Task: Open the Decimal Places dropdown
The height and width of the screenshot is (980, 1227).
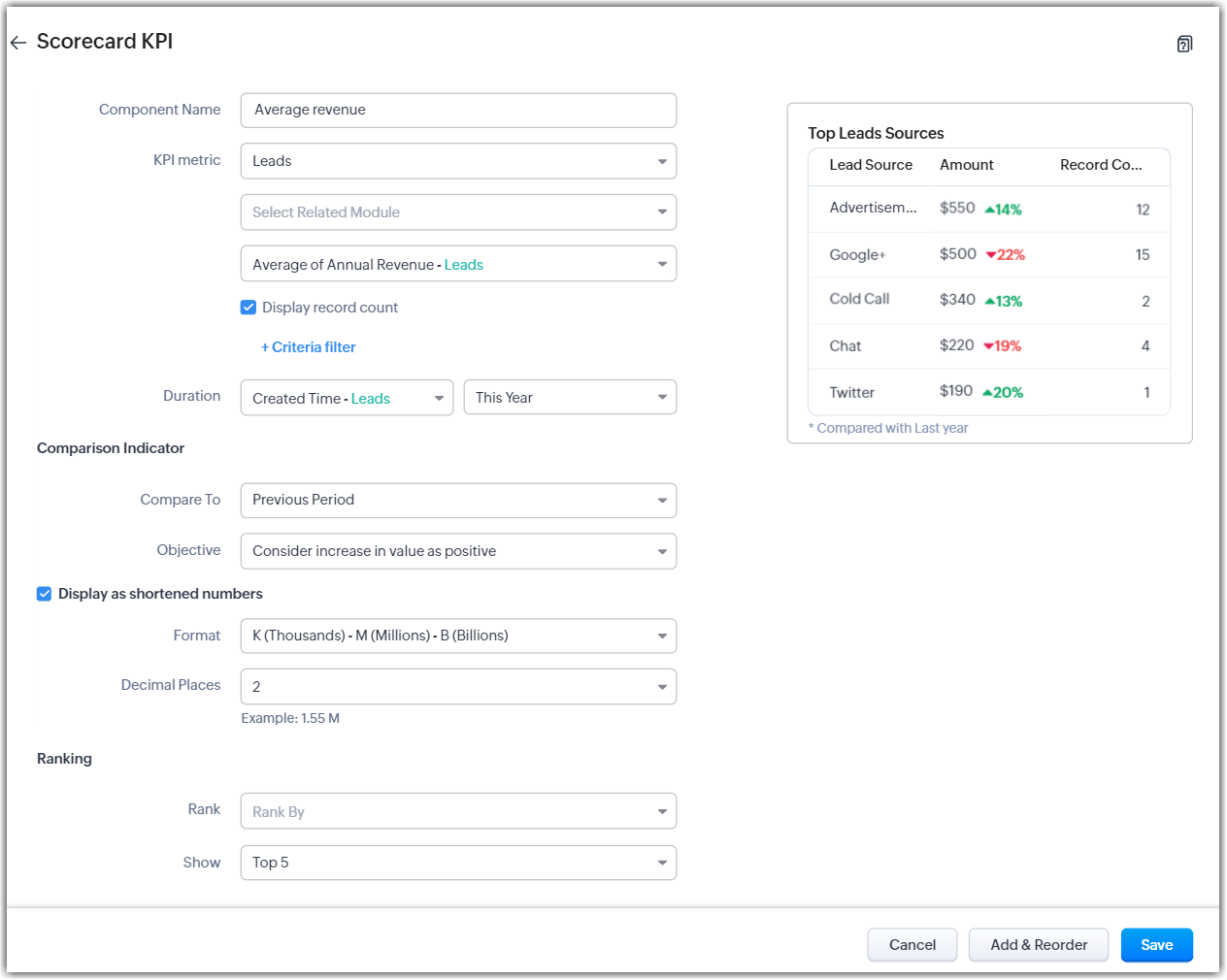Action: [458, 687]
